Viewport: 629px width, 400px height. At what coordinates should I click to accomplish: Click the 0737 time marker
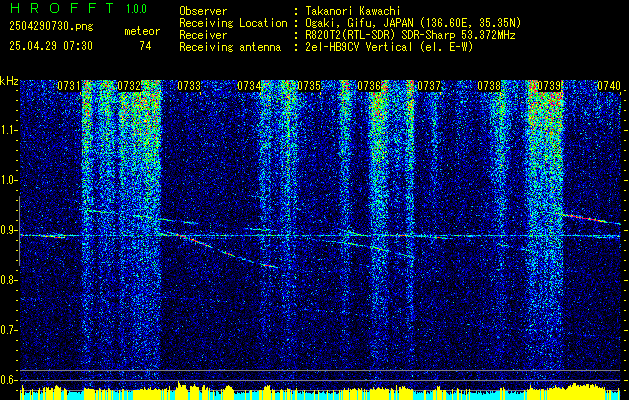[x=429, y=86]
